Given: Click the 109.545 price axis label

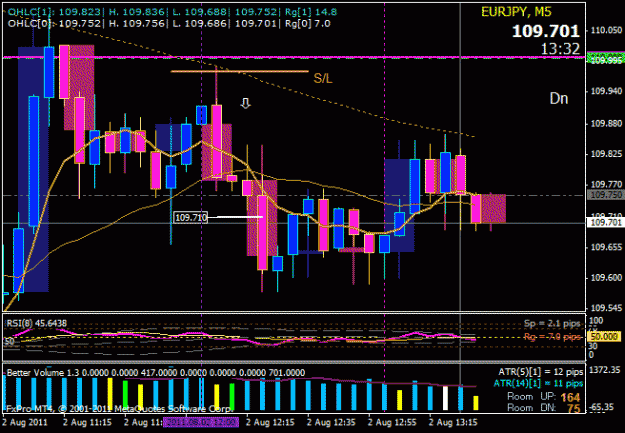Looking at the screenshot, I should (605, 308).
